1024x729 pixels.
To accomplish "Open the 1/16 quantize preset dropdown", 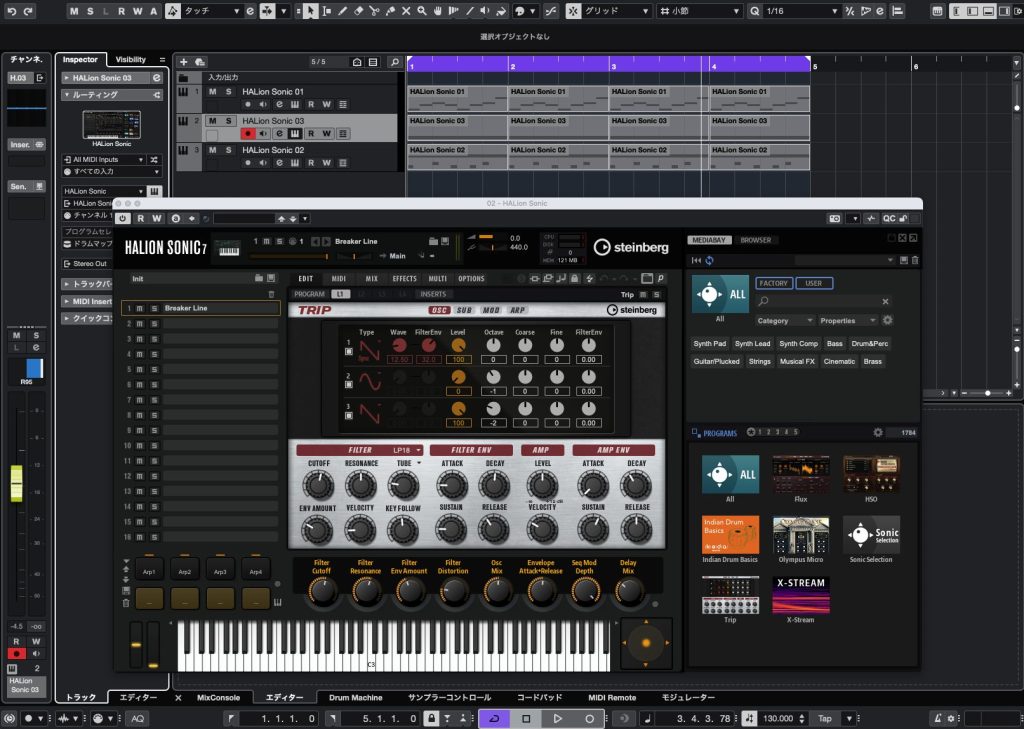I will 835,11.
